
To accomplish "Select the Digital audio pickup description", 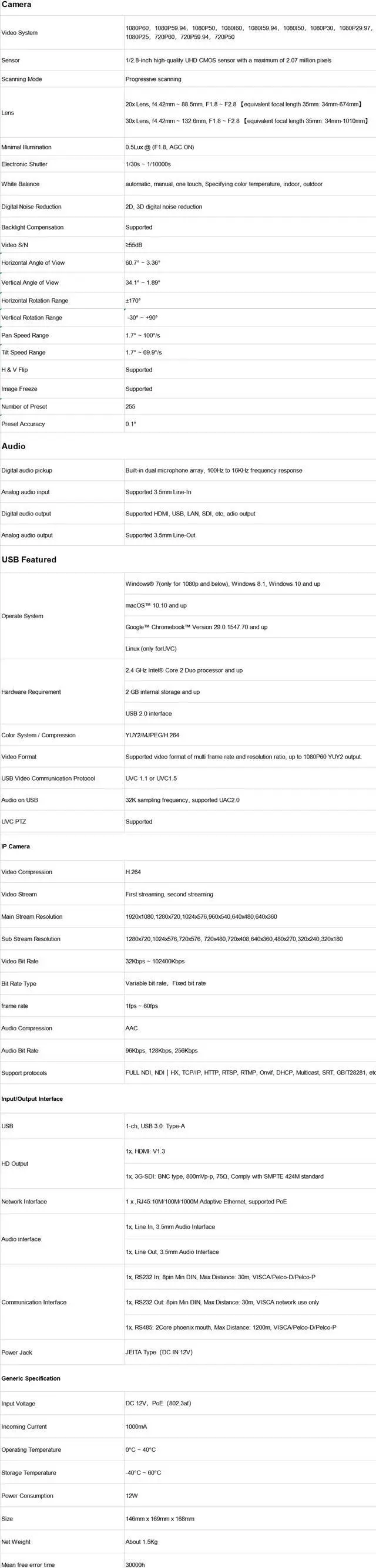I will click(213, 471).
